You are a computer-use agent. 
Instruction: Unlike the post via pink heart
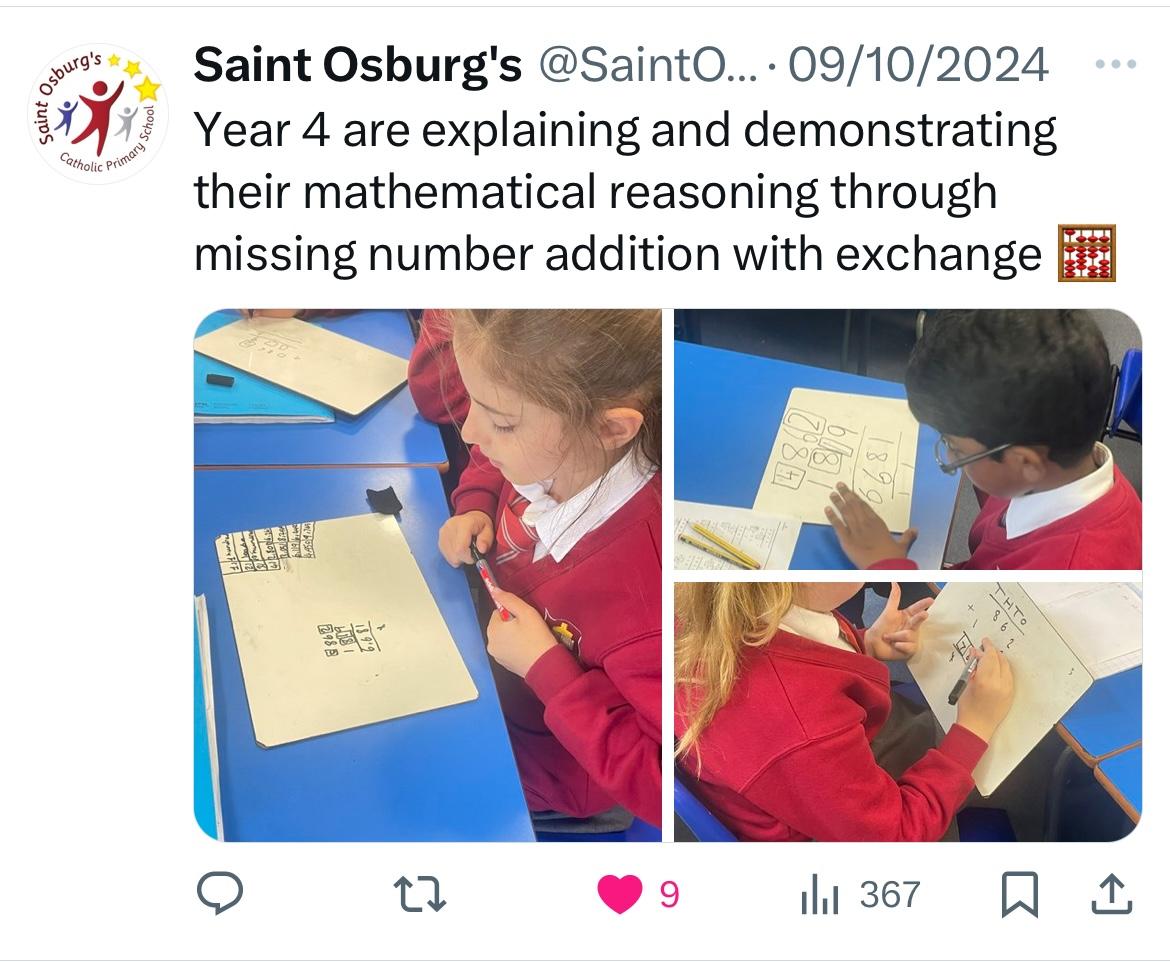[x=619, y=893]
